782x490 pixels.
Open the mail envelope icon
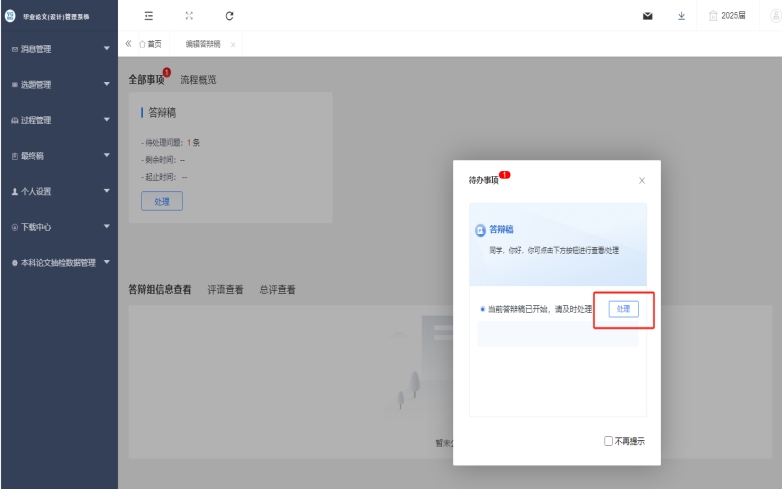coord(647,16)
